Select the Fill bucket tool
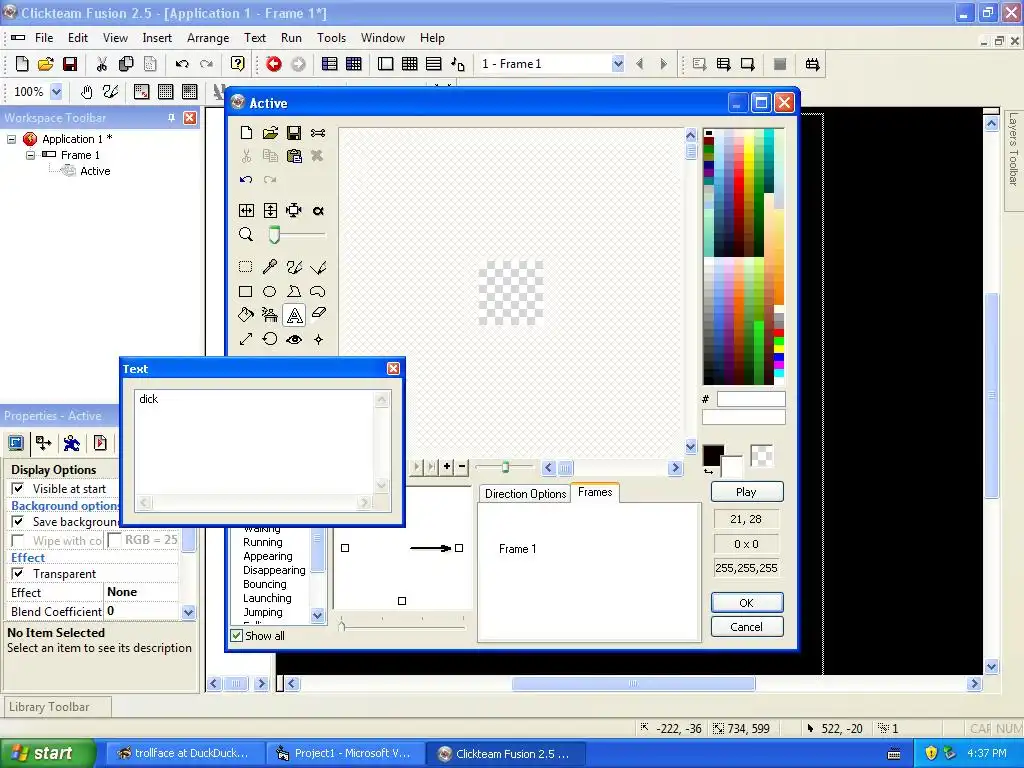Viewport: 1024px width, 768px height. click(246, 315)
